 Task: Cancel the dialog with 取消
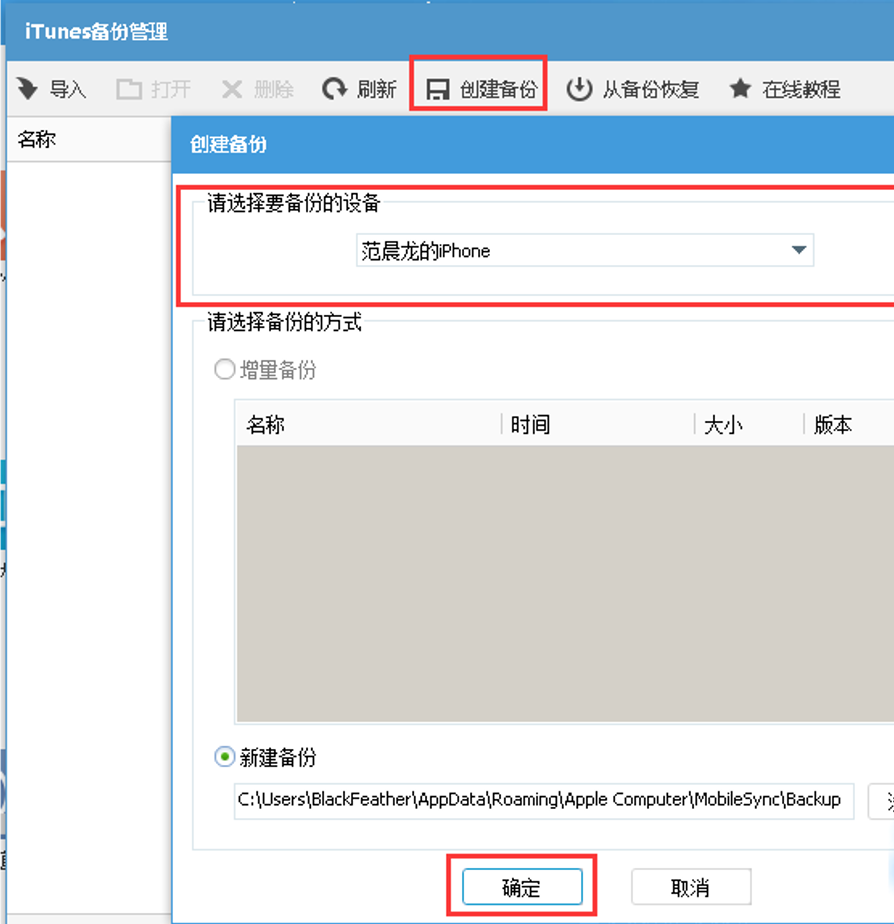[691, 886]
